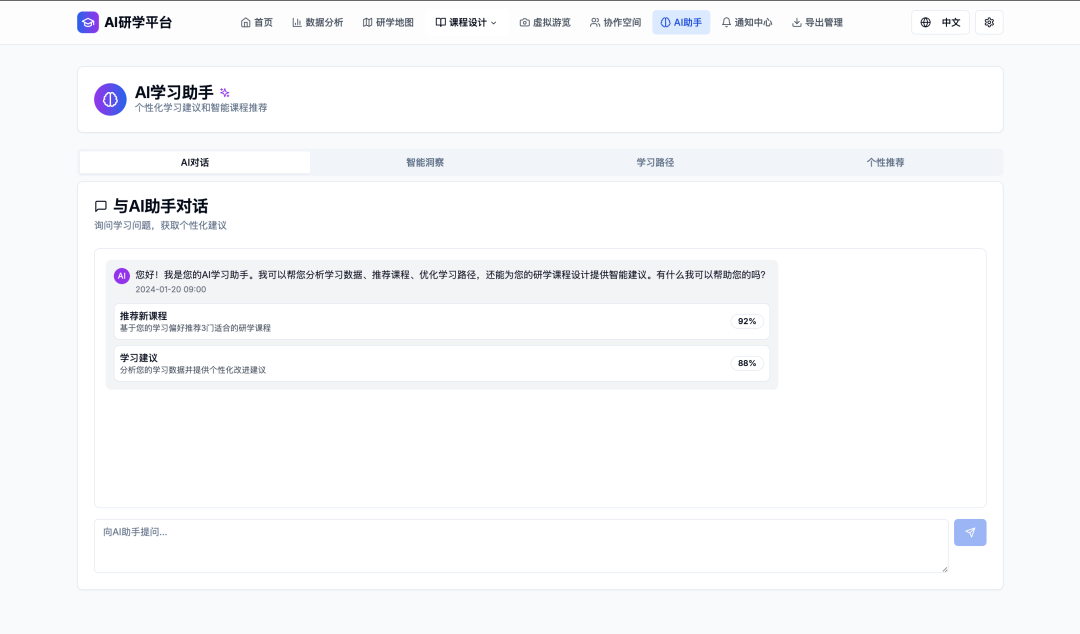The image size is (1080, 634).
Task: Open 虚拟游览 virtual tour page
Action: [545, 22]
